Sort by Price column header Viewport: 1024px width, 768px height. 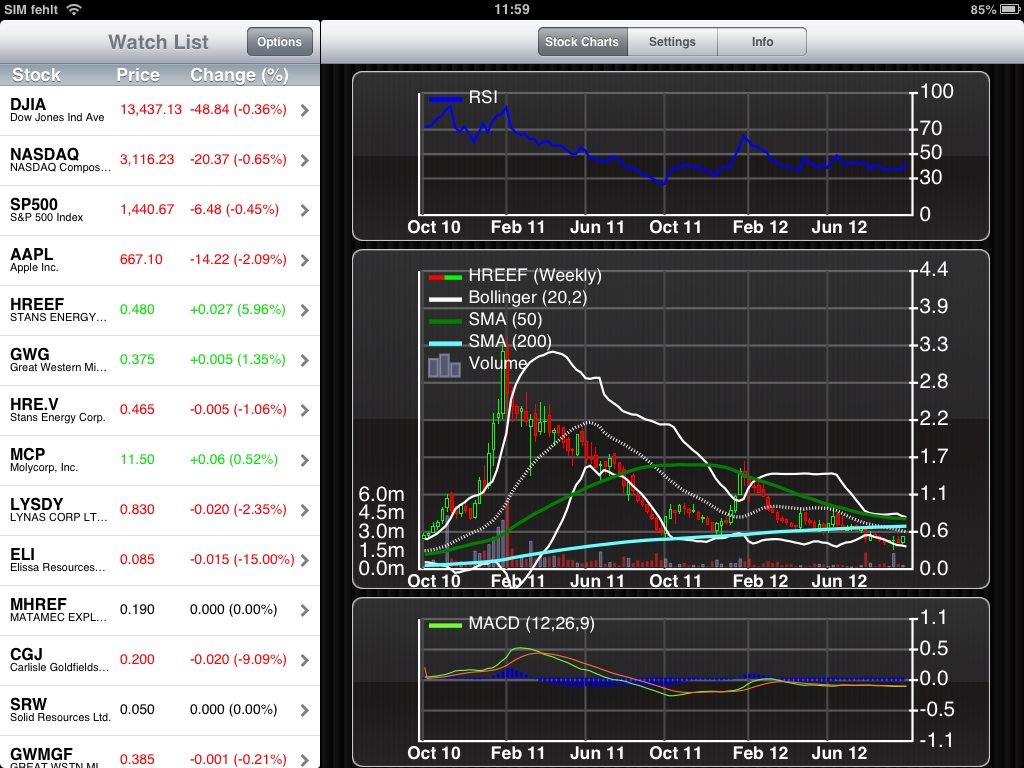[x=138, y=75]
